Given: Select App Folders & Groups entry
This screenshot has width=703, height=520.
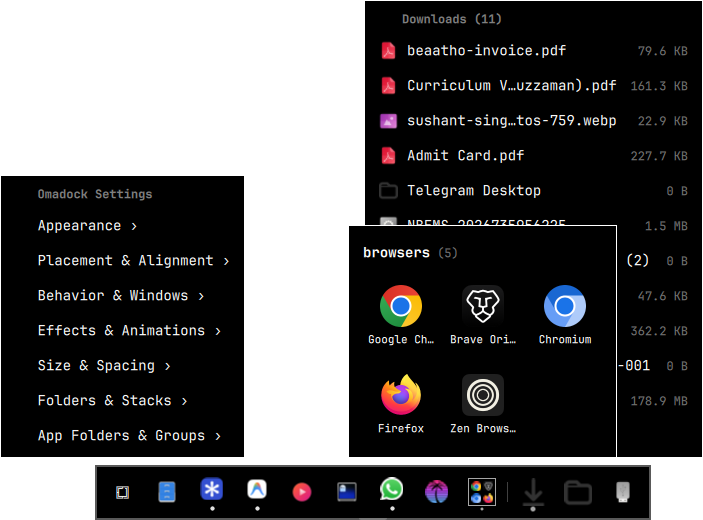Looking at the screenshot, I should point(122,435).
